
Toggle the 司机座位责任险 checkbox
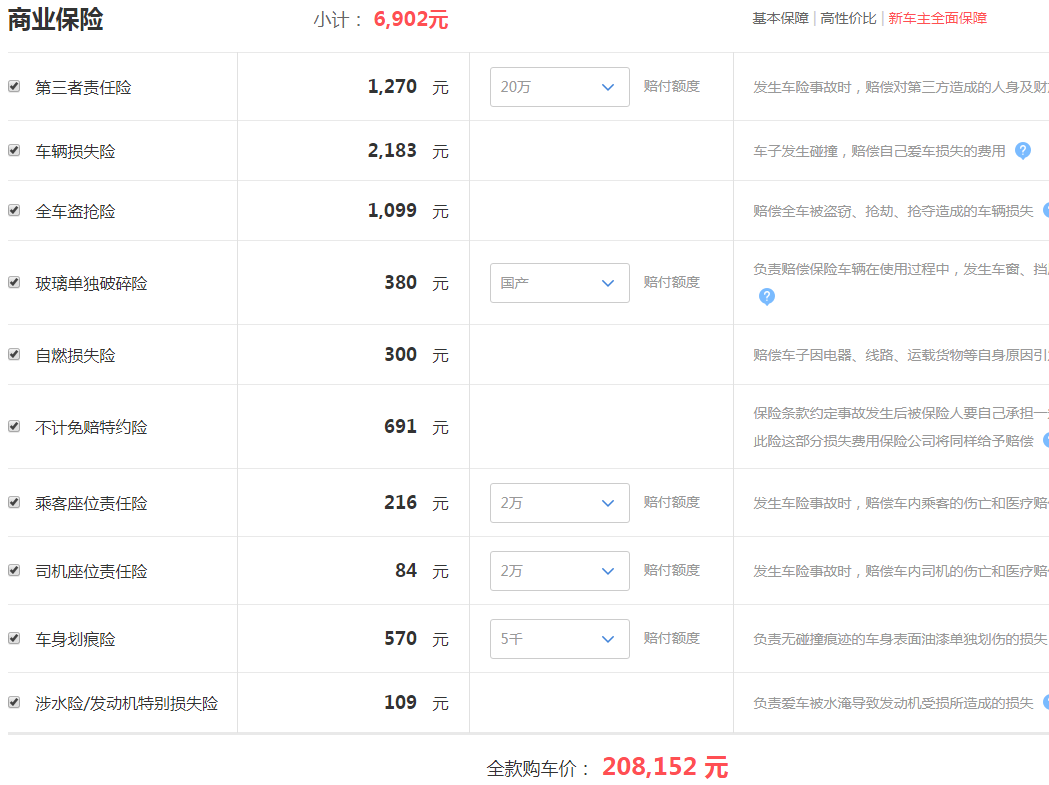pos(14,570)
